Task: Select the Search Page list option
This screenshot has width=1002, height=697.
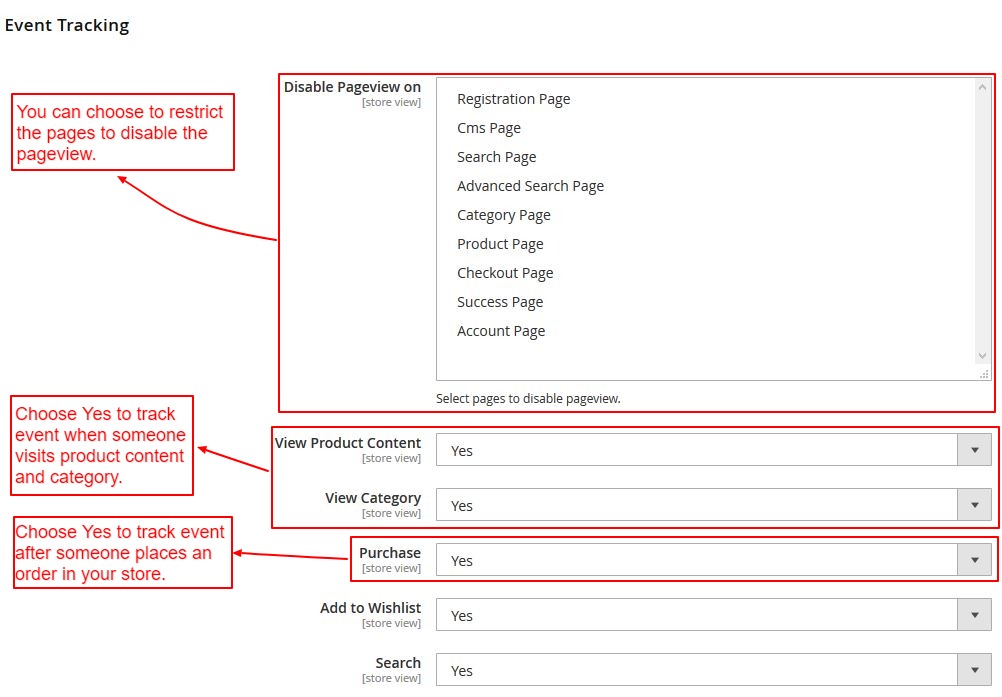Action: tap(496, 157)
